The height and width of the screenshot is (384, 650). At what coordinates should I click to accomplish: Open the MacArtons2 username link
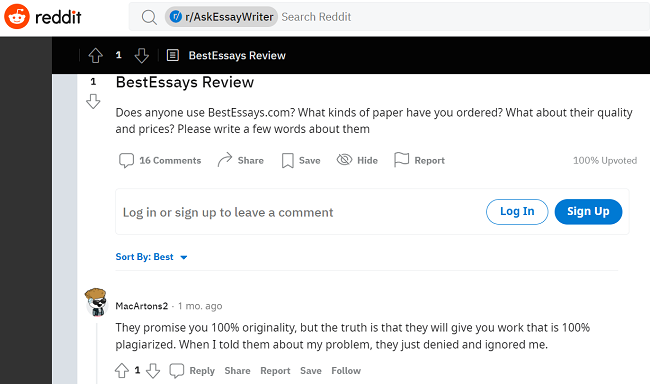(x=141, y=306)
